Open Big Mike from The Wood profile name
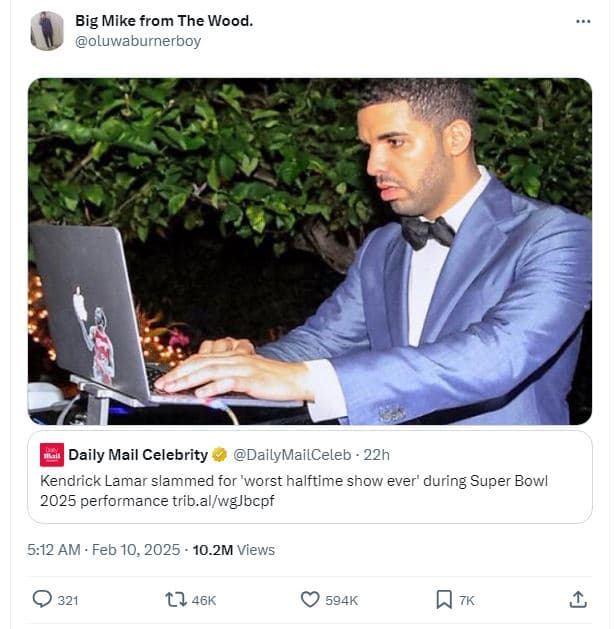Viewport: 615px width, 629px height. point(164,21)
